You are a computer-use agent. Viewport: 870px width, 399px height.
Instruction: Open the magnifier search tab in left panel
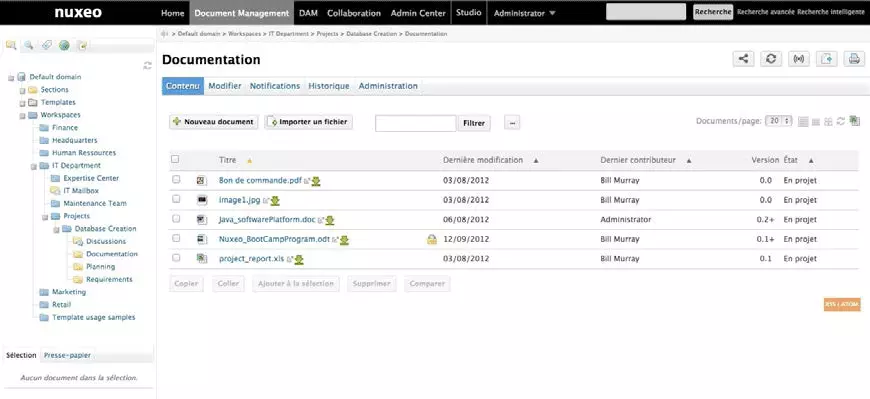coord(28,46)
